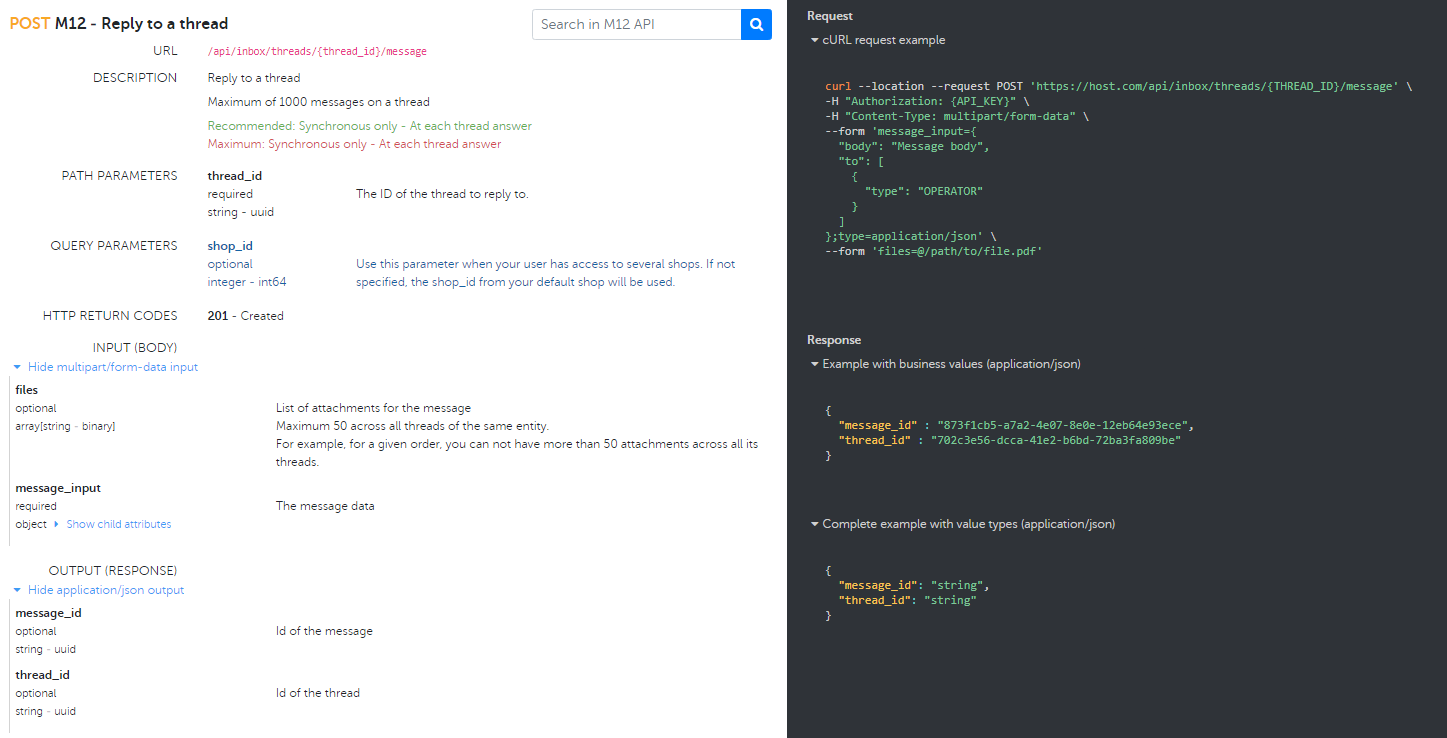Click the shop_id query parameter name
The height and width of the screenshot is (738, 1447).
(230, 246)
